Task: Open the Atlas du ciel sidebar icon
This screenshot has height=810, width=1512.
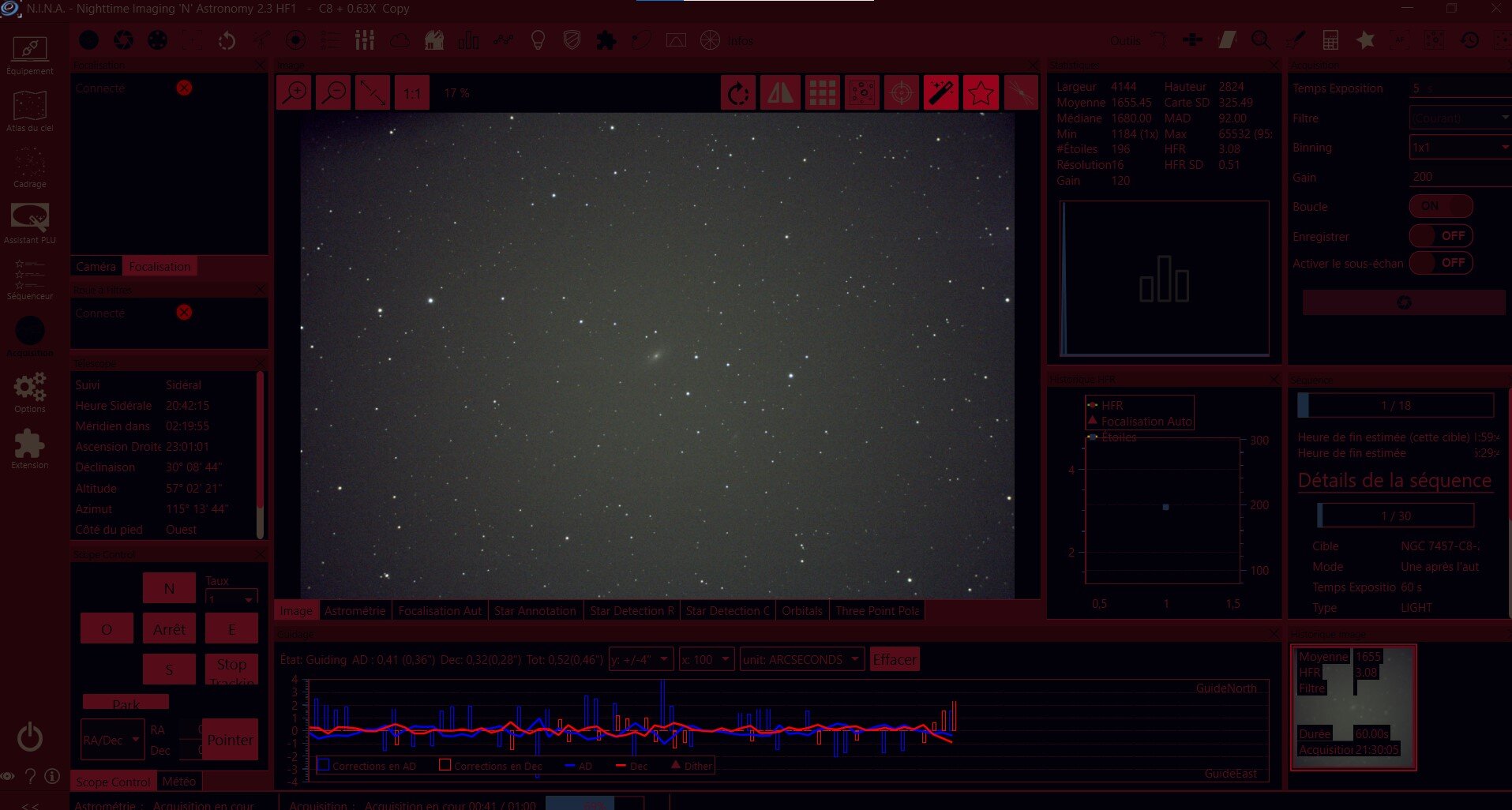Action: point(30,111)
